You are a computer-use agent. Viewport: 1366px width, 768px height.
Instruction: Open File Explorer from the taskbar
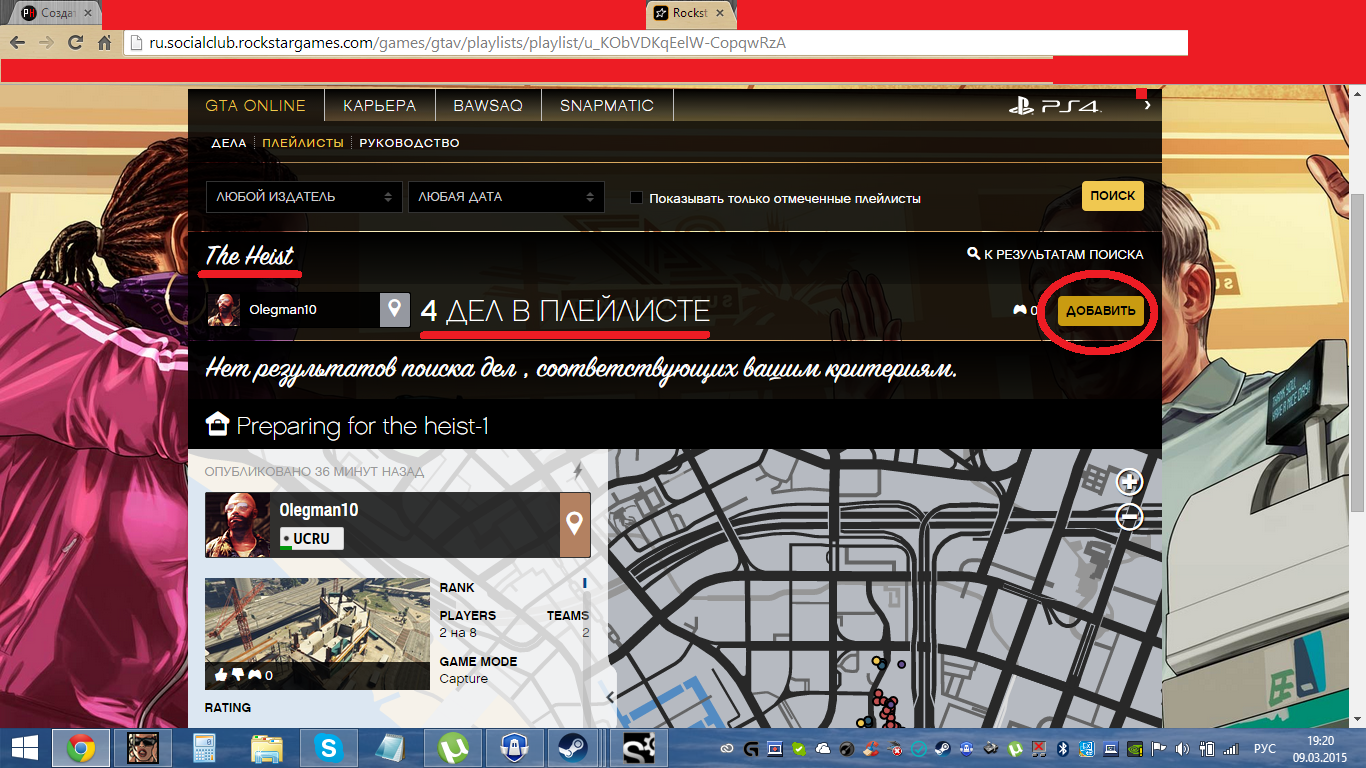267,748
